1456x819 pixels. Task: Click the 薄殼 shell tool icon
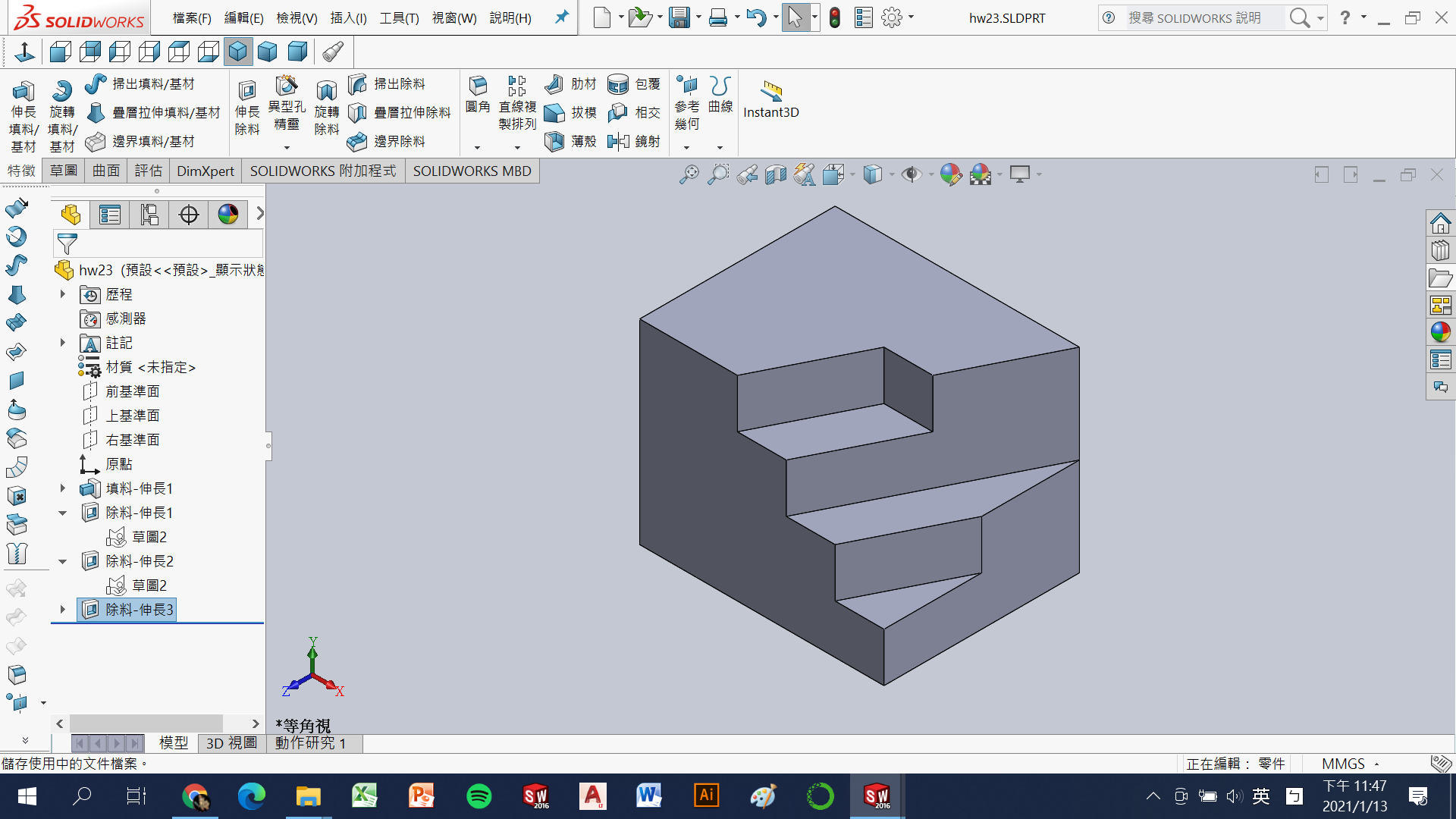[555, 141]
